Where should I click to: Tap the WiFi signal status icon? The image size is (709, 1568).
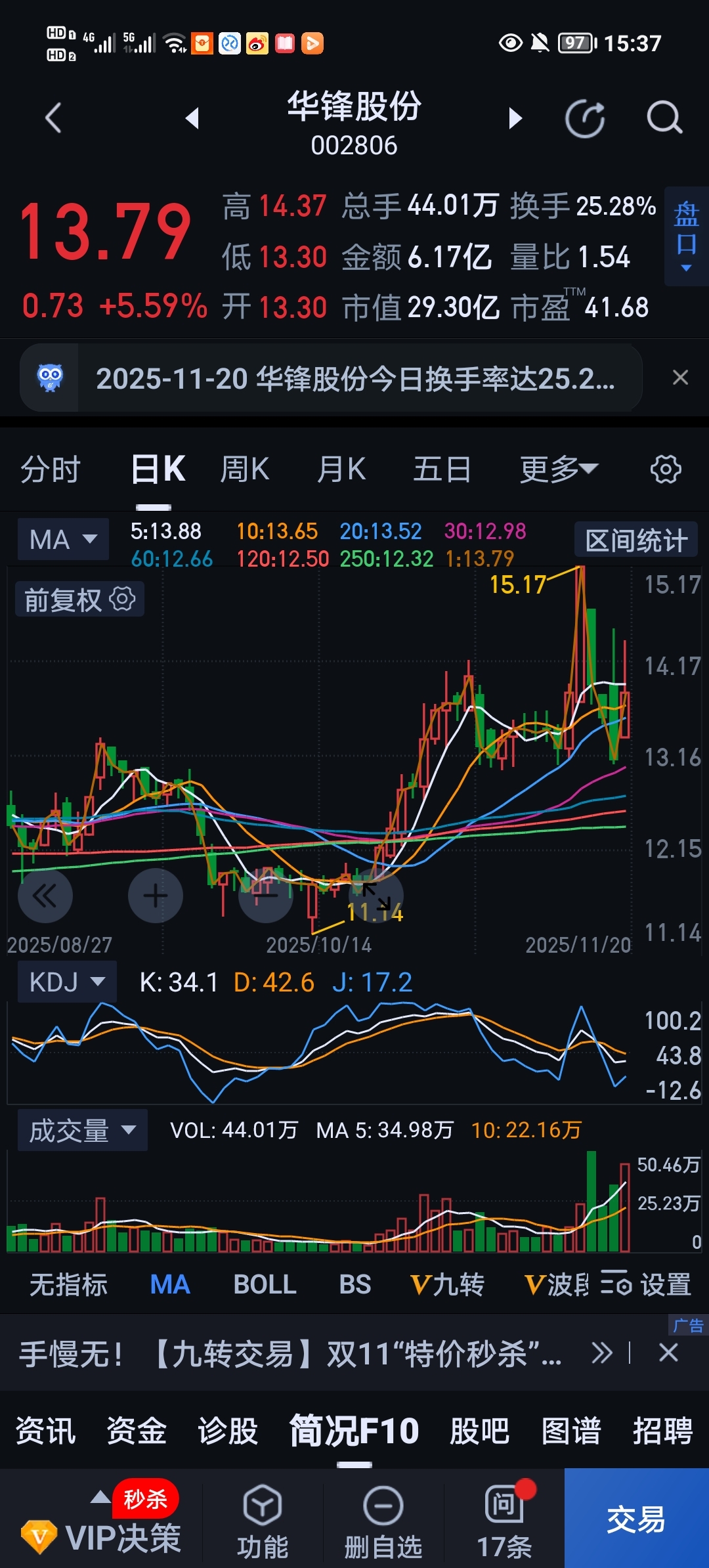pyautogui.click(x=175, y=43)
